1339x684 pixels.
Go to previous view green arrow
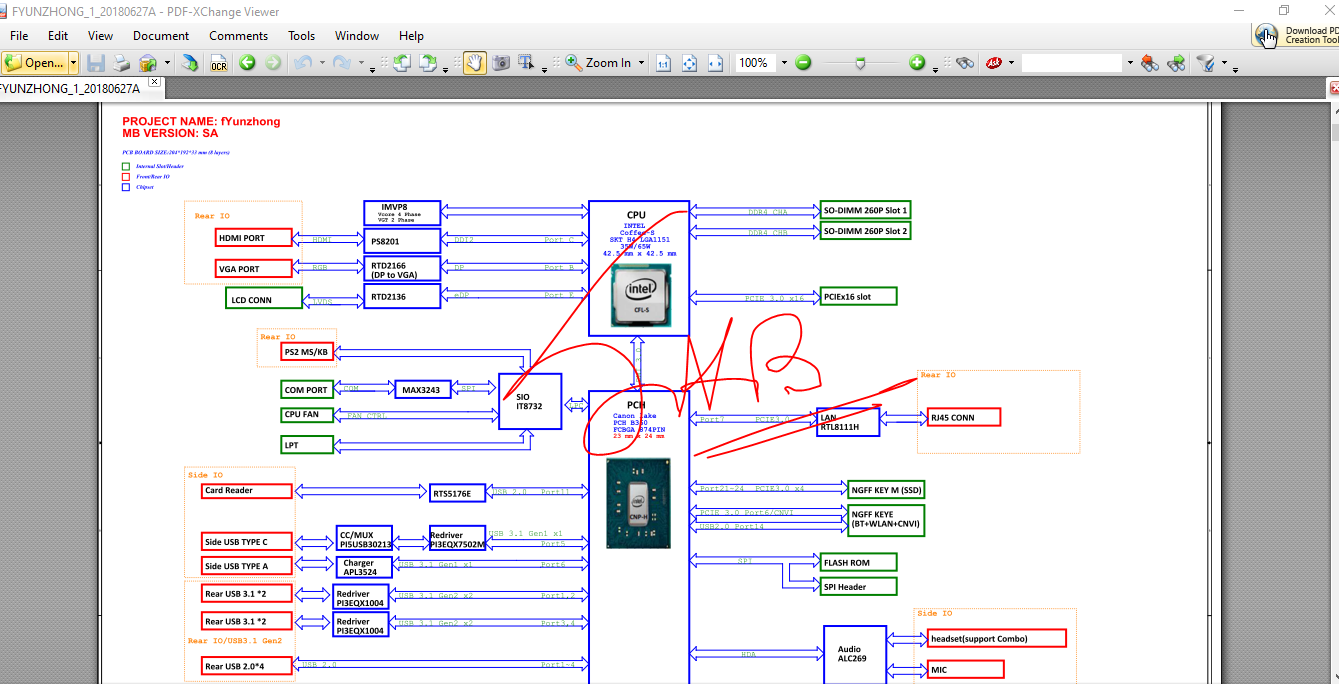247,63
